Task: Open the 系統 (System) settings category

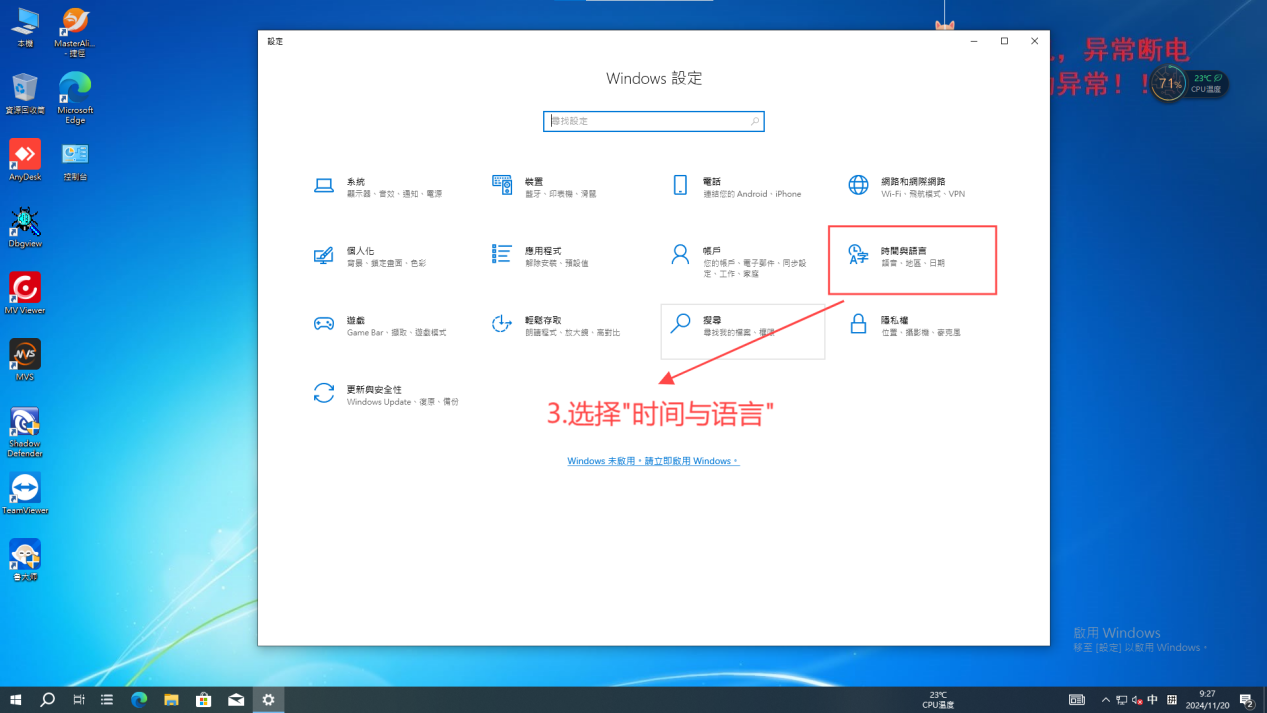Action: 377,187
